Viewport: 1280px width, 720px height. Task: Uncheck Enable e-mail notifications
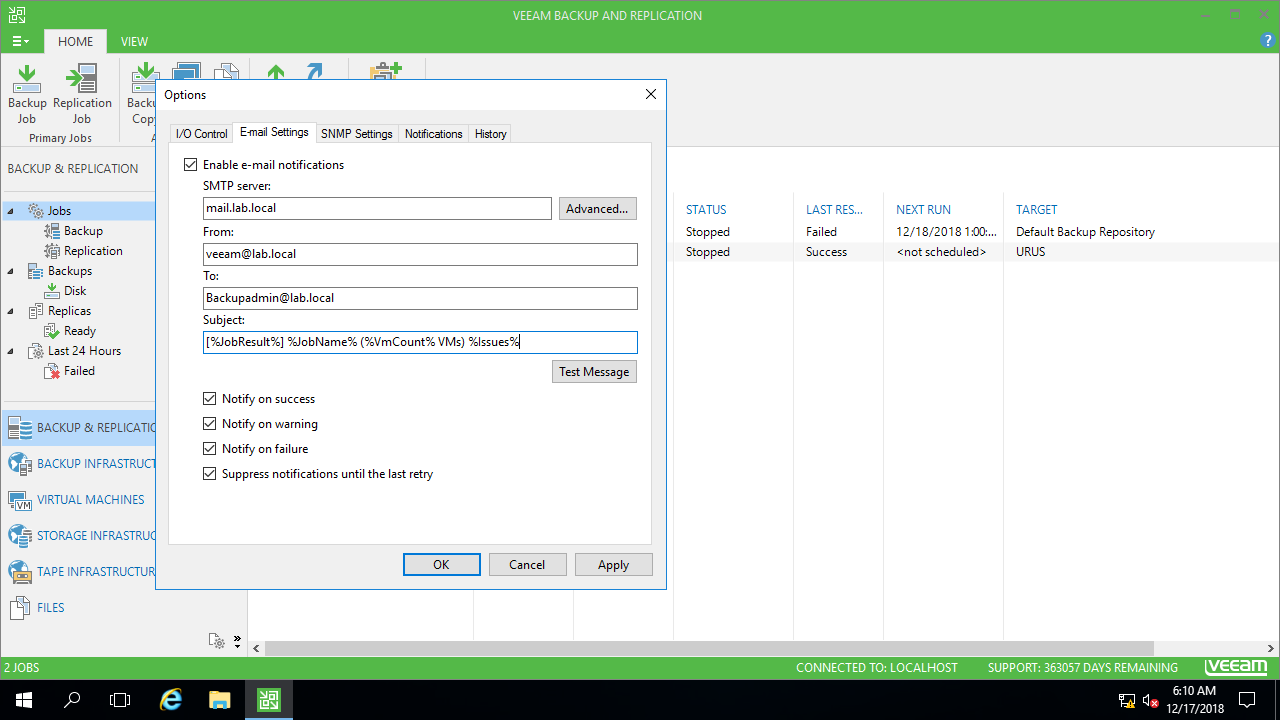[x=191, y=165]
